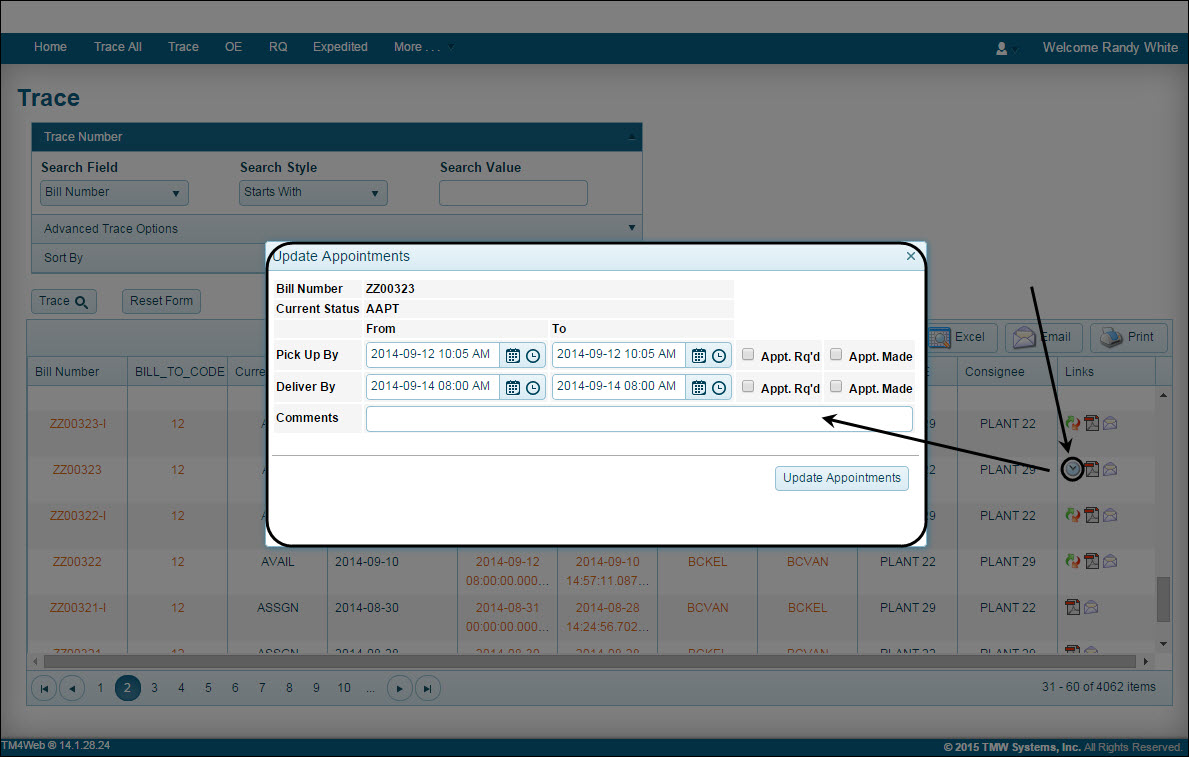Click green-red arrows icon in ZZ00322 row
Viewport: 1189px width, 757px height.
point(1072,561)
